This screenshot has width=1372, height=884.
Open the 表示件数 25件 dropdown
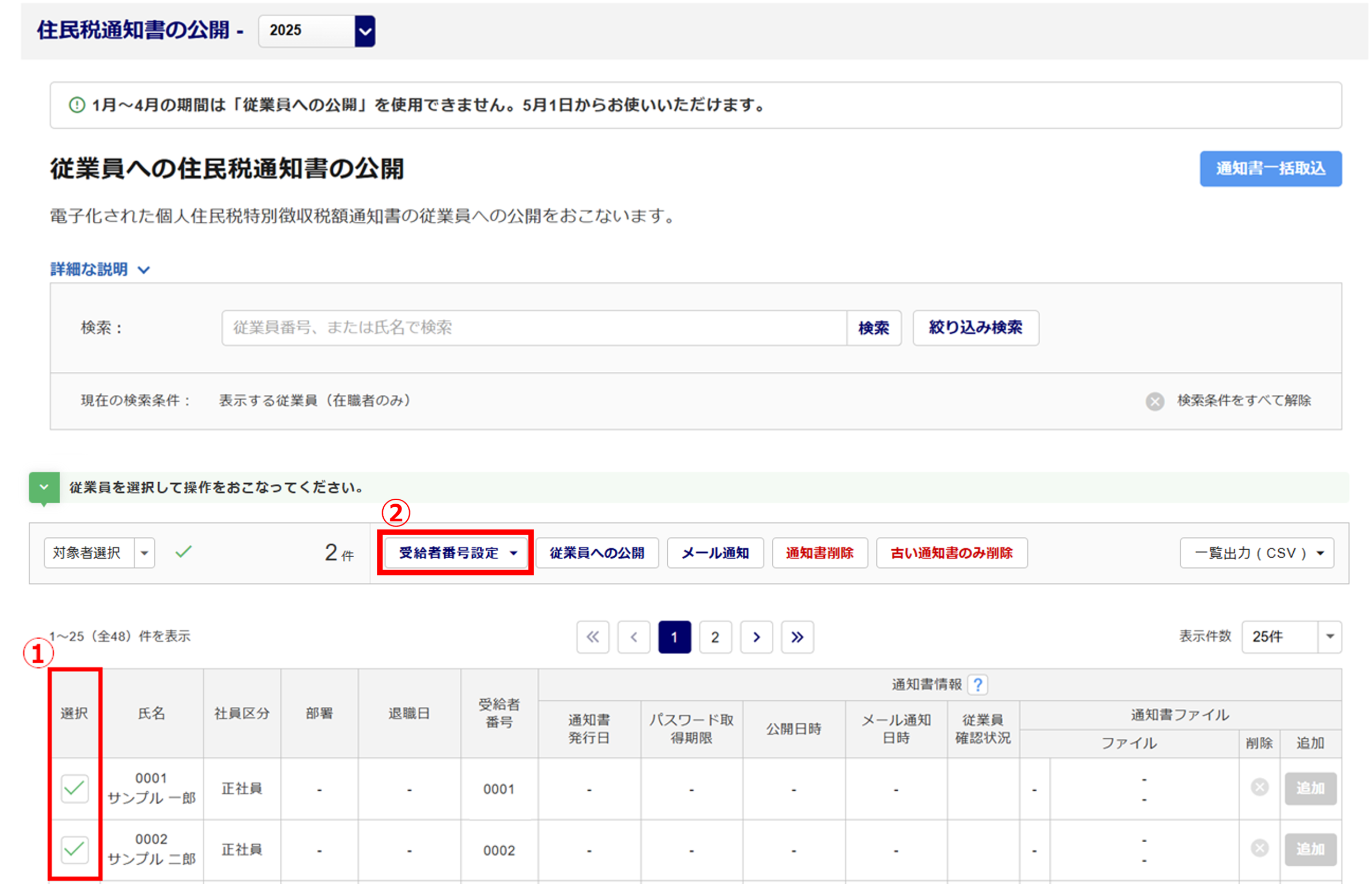(x=1291, y=636)
